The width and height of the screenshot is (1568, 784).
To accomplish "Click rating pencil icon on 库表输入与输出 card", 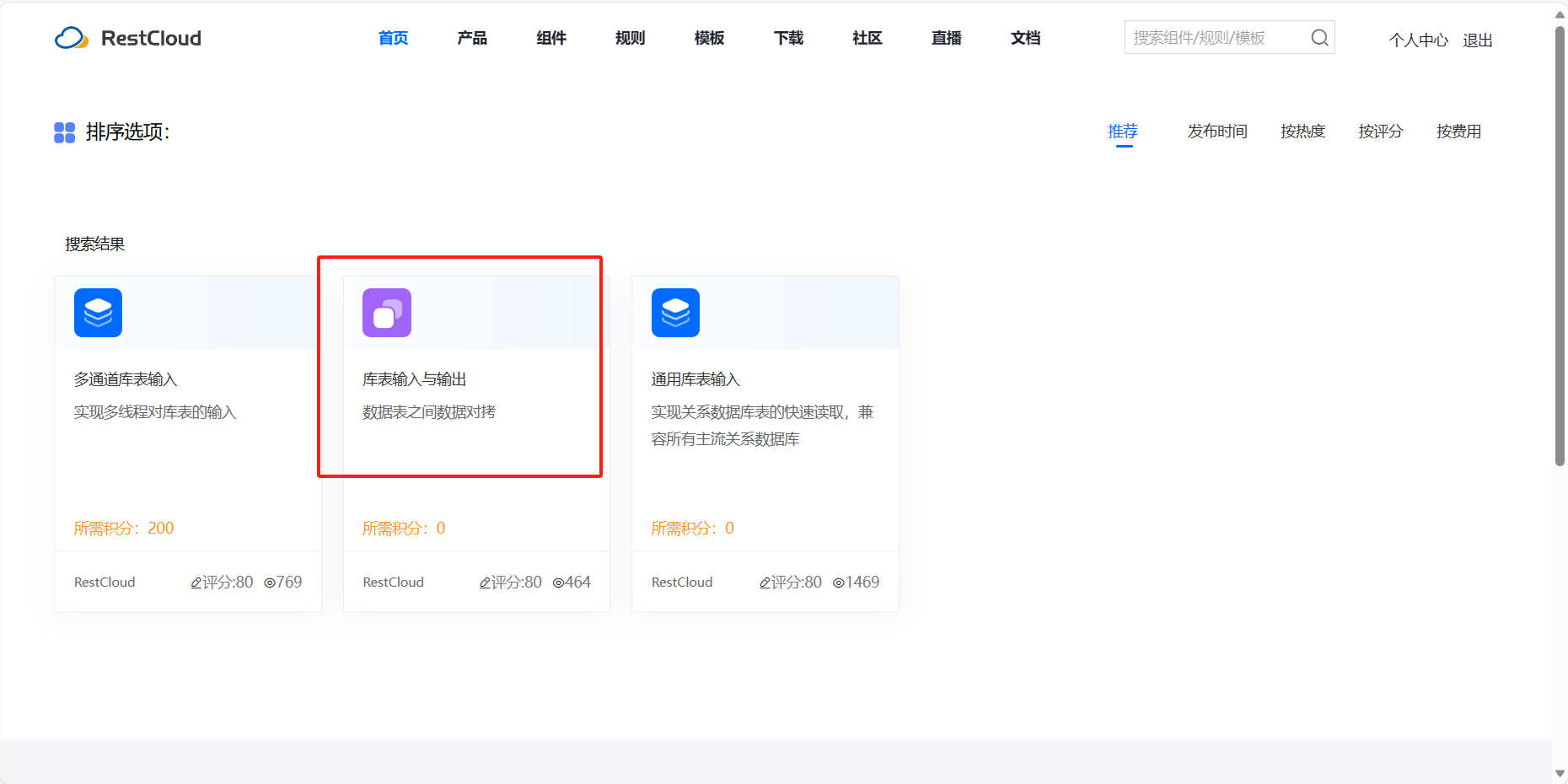I will (x=485, y=583).
